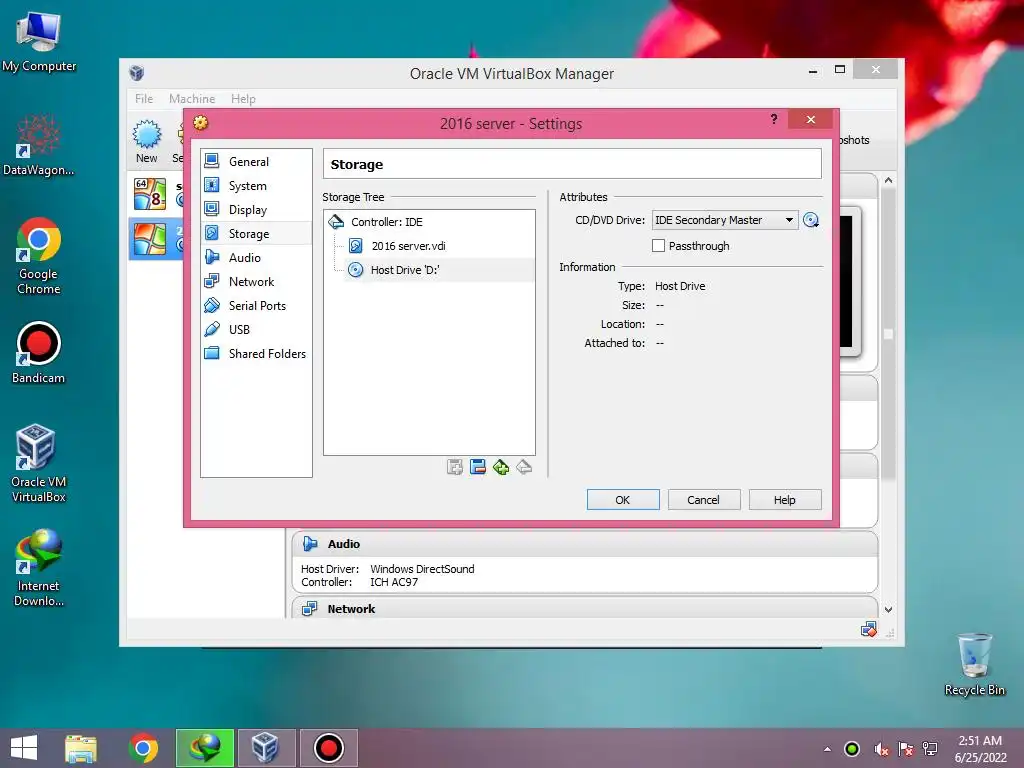Viewport: 1024px width, 768px height.
Task: Select Google Chrome desktop shortcut
Action: coord(39,256)
